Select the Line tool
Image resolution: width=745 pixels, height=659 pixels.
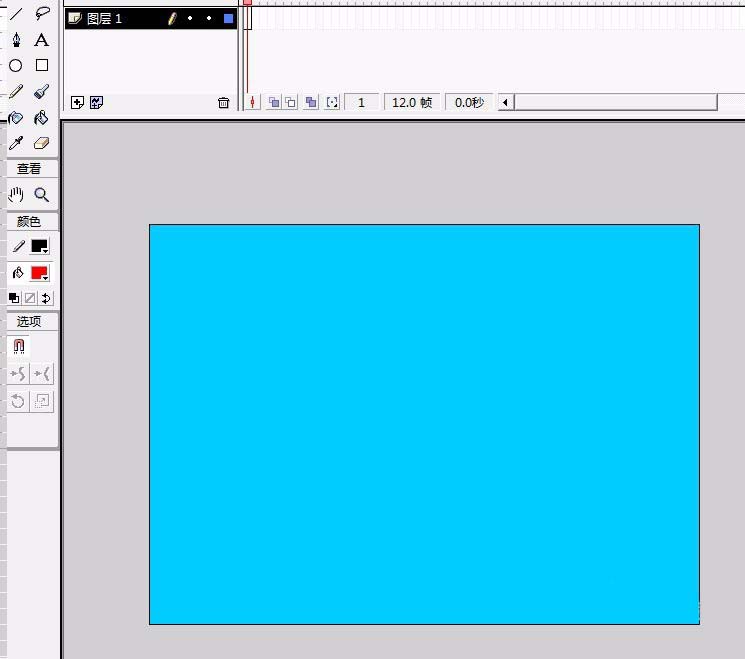pyautogui.click(x=16, y=13)
